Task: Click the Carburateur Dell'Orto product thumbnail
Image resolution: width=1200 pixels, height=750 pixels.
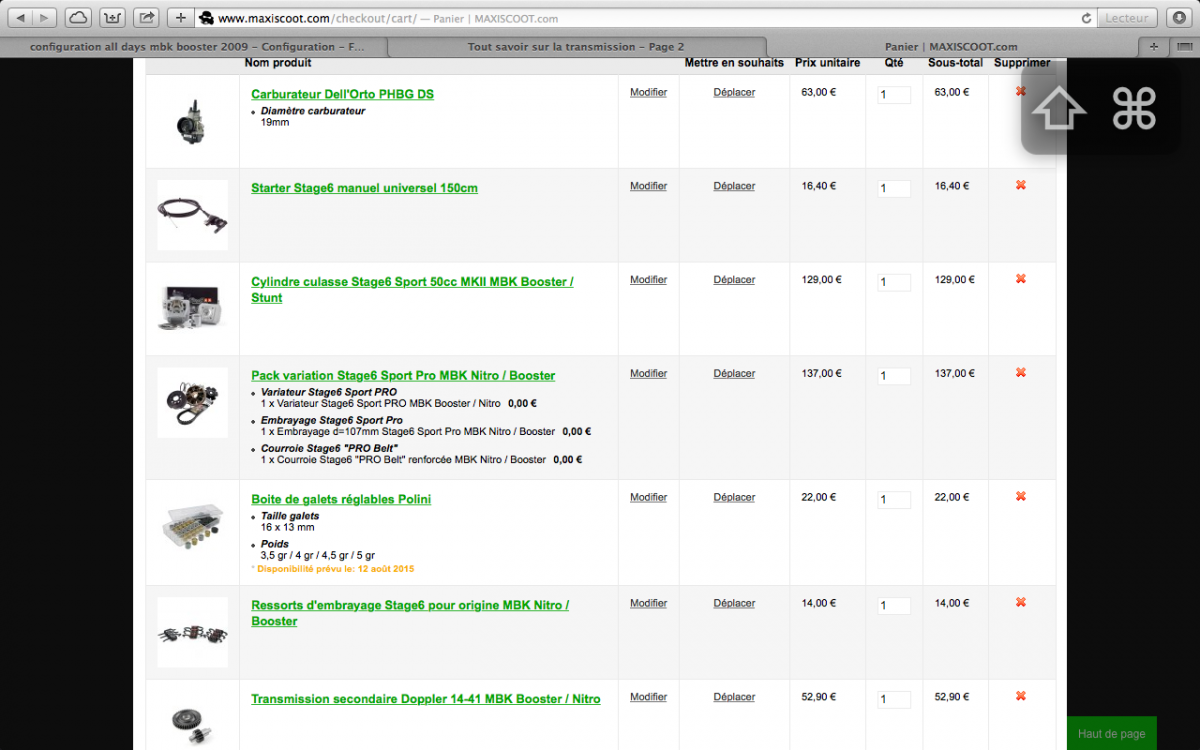Action: 192,121
